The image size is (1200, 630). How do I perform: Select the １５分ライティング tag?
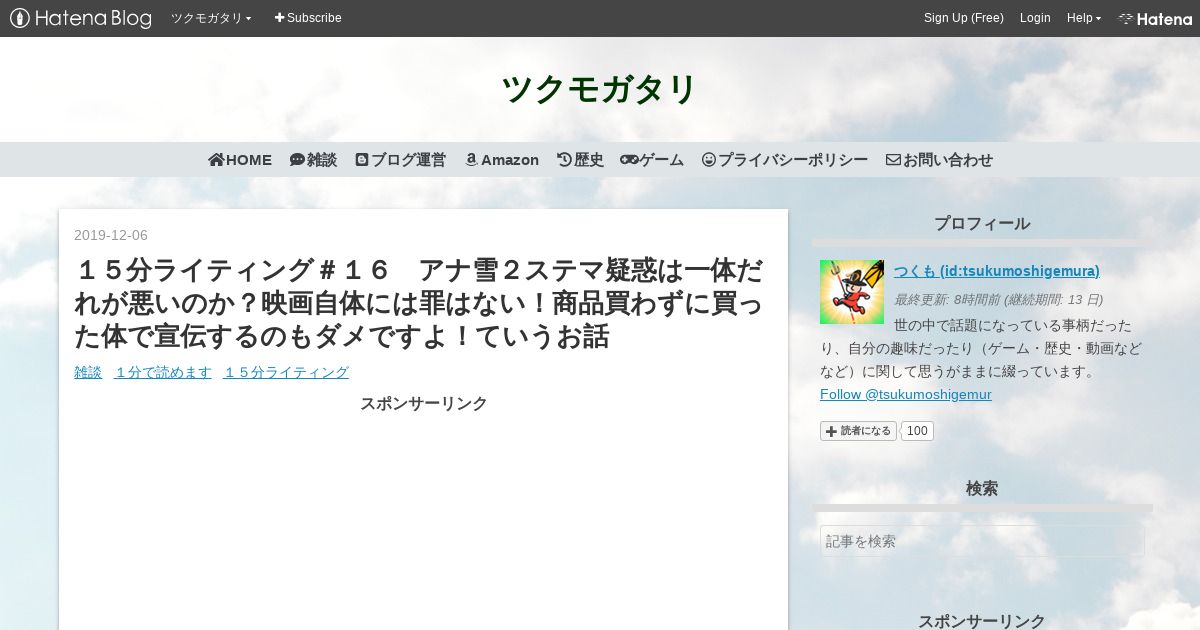[286, 372]
